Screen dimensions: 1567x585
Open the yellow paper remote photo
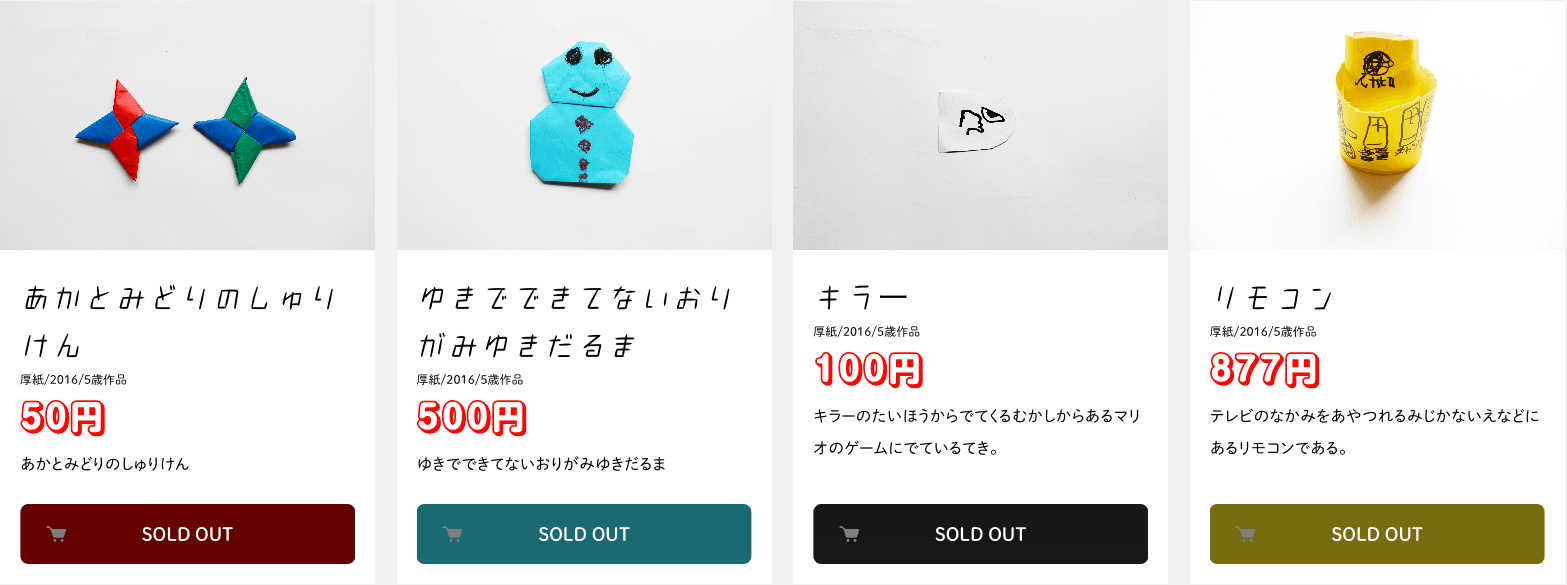[x=1377, y=125]
